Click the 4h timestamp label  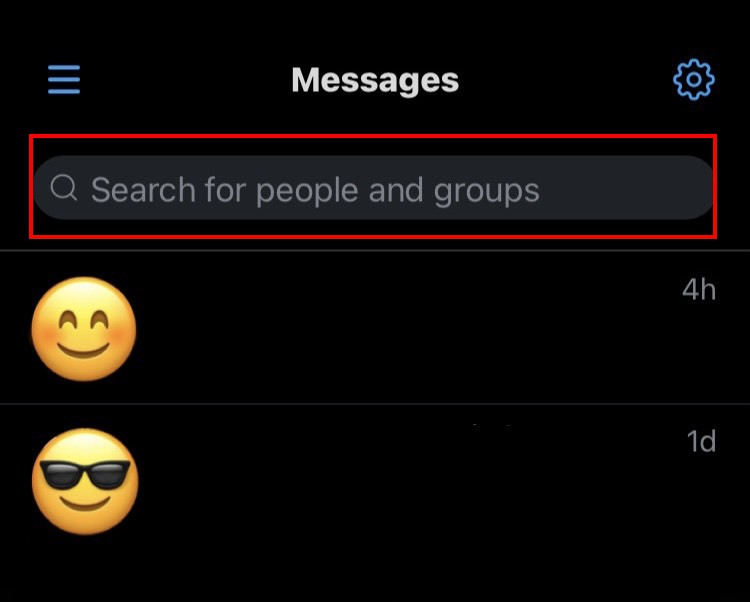pyautogui.click(x=699, y=290)
